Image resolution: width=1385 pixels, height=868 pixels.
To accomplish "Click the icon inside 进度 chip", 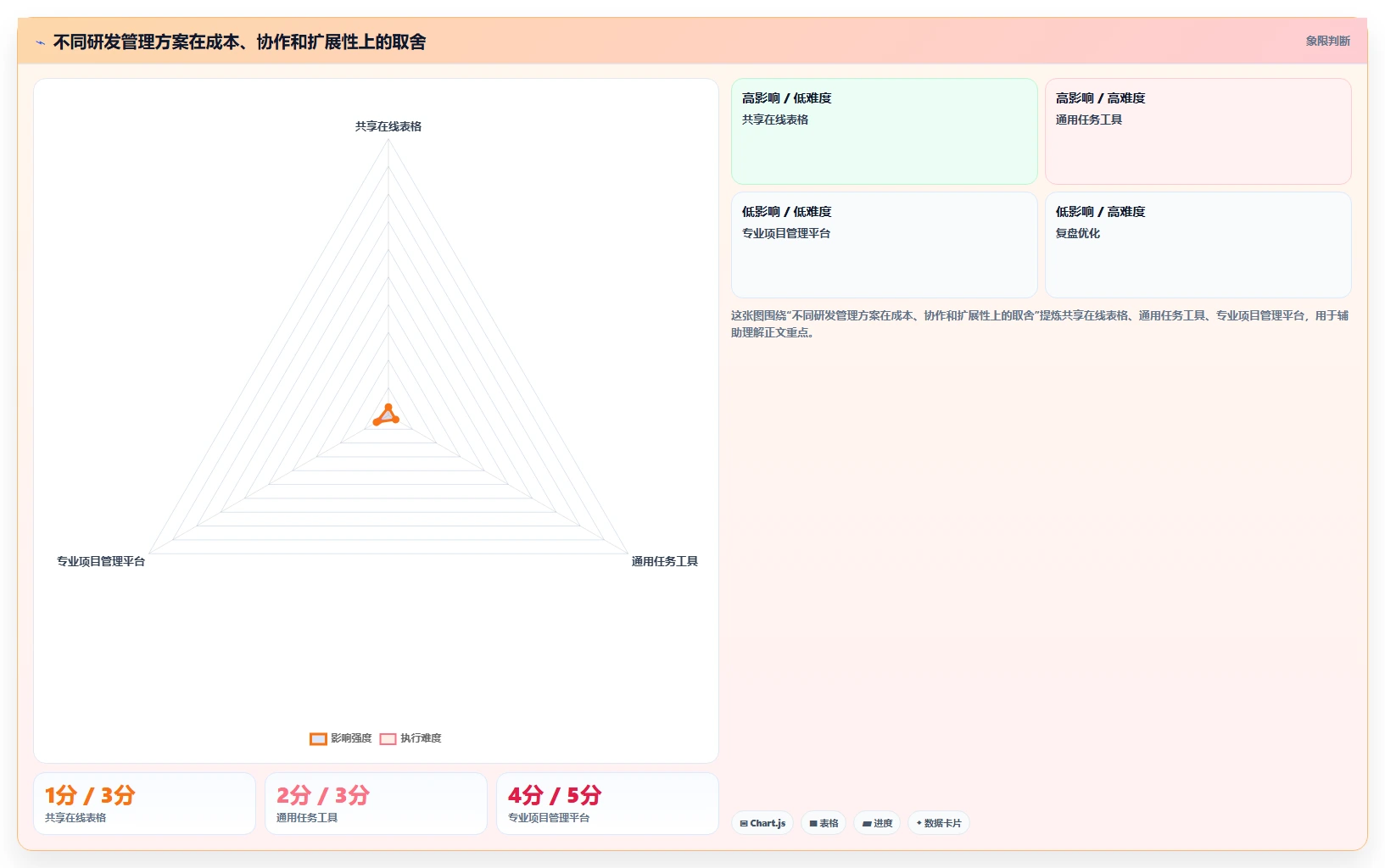I will [x=867, y=823].
